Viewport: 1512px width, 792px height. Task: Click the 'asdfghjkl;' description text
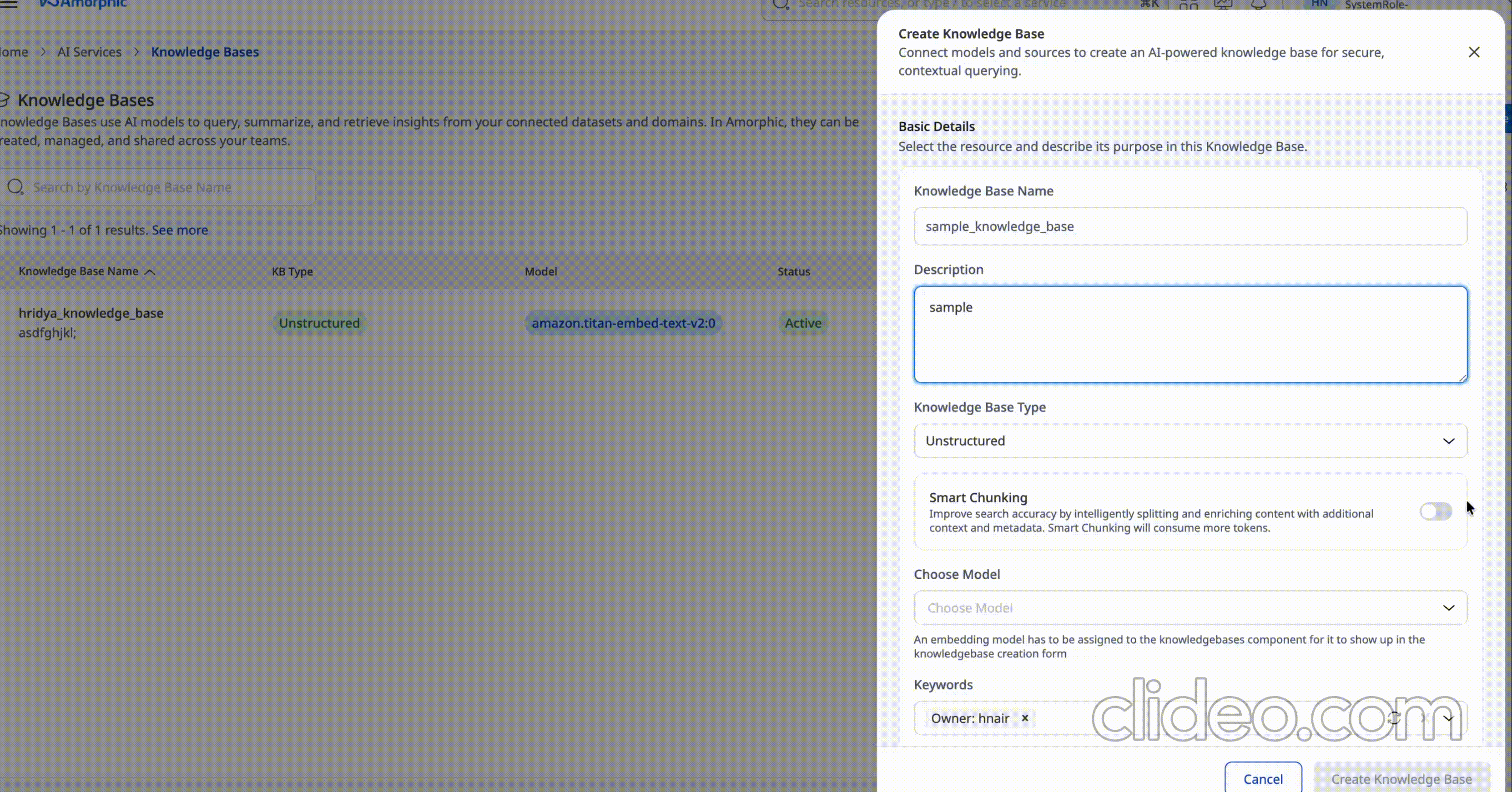coord(48,333)
